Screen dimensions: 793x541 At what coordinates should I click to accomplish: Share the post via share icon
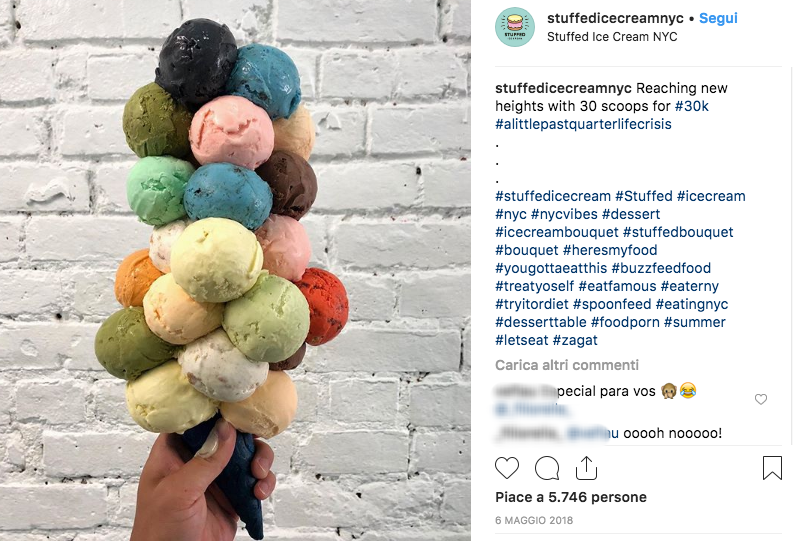pos(586,468)
